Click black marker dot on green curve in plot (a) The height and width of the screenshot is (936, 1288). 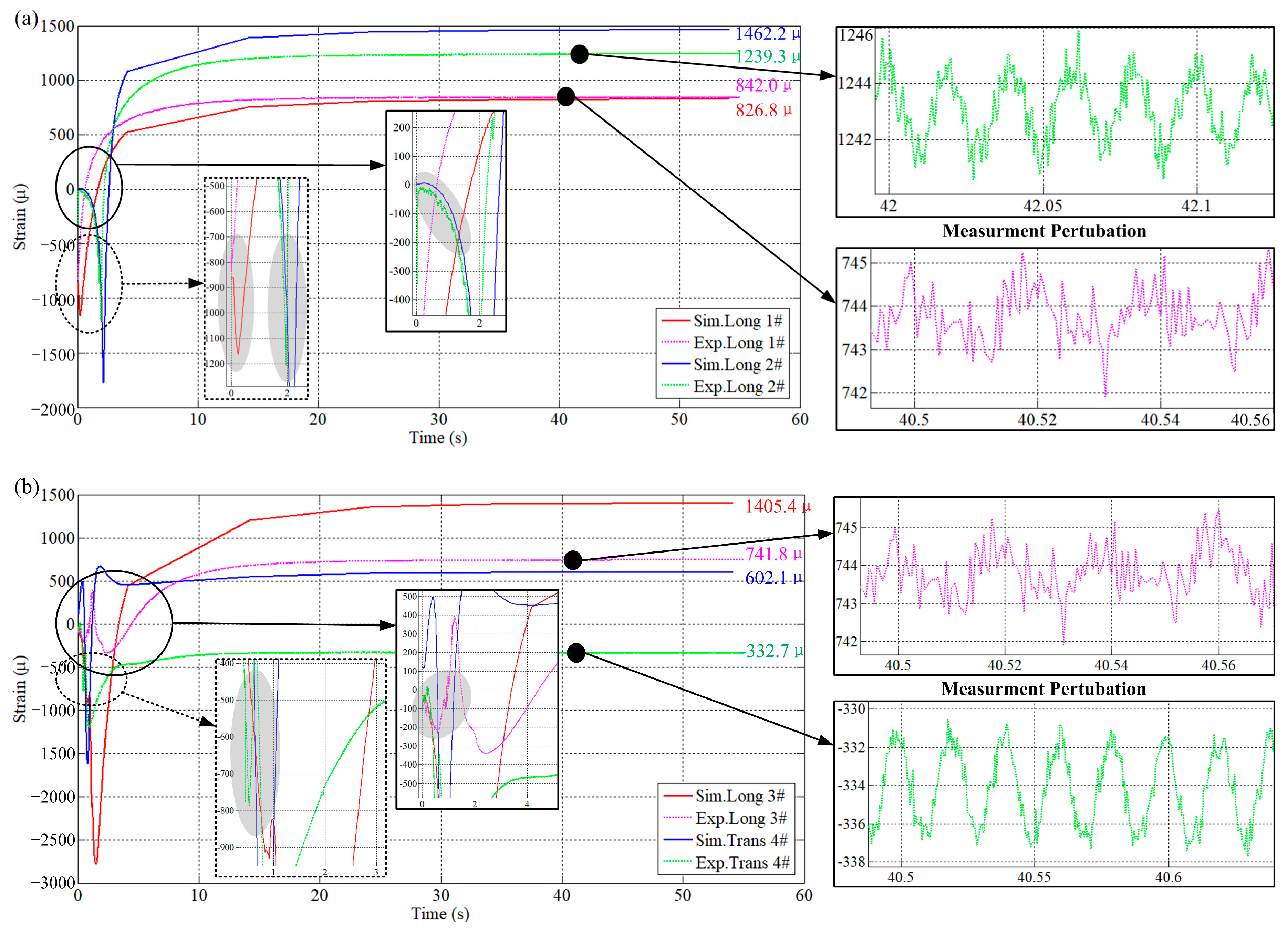579,54
